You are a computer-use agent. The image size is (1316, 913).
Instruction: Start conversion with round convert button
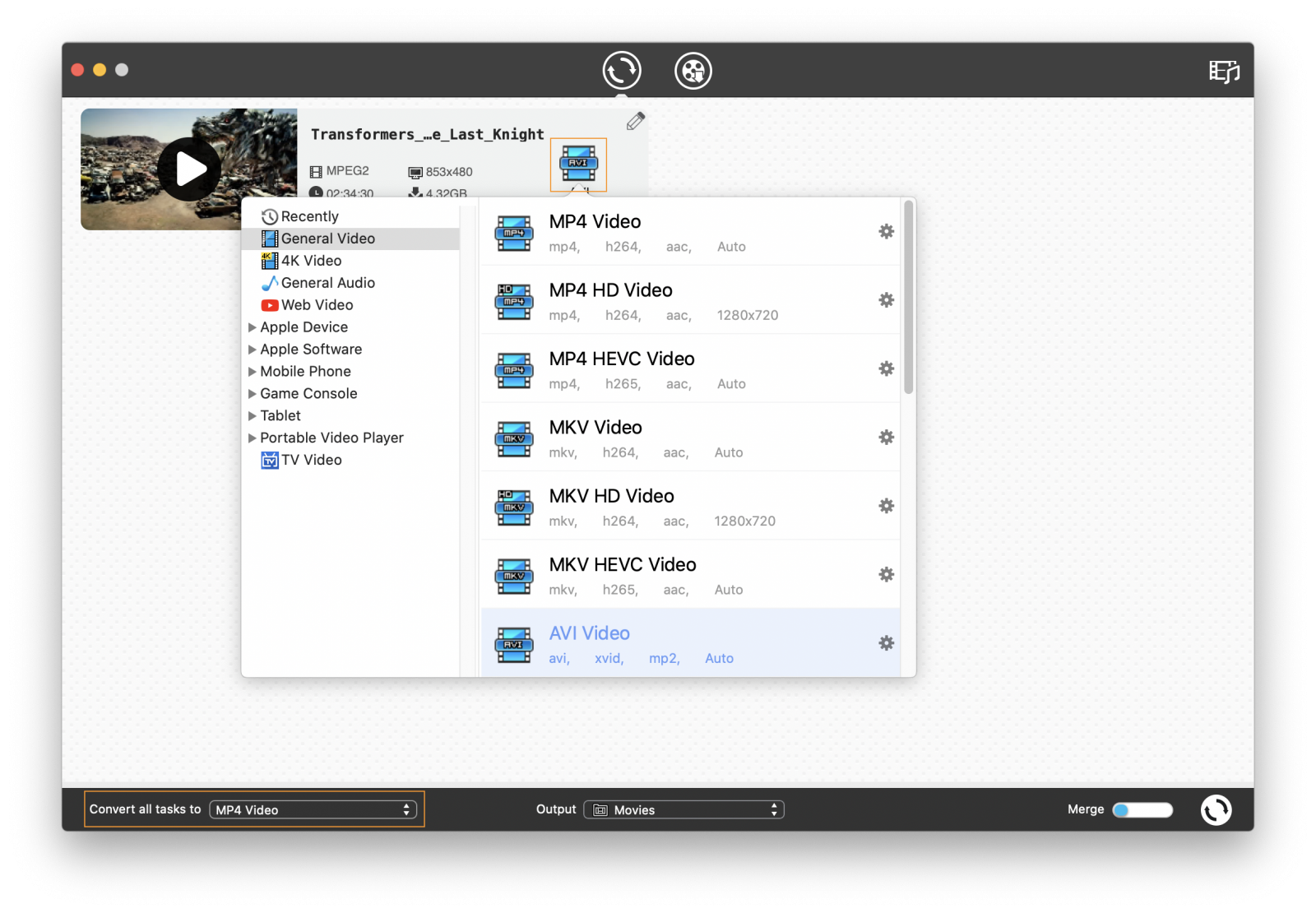point(1216,809)
